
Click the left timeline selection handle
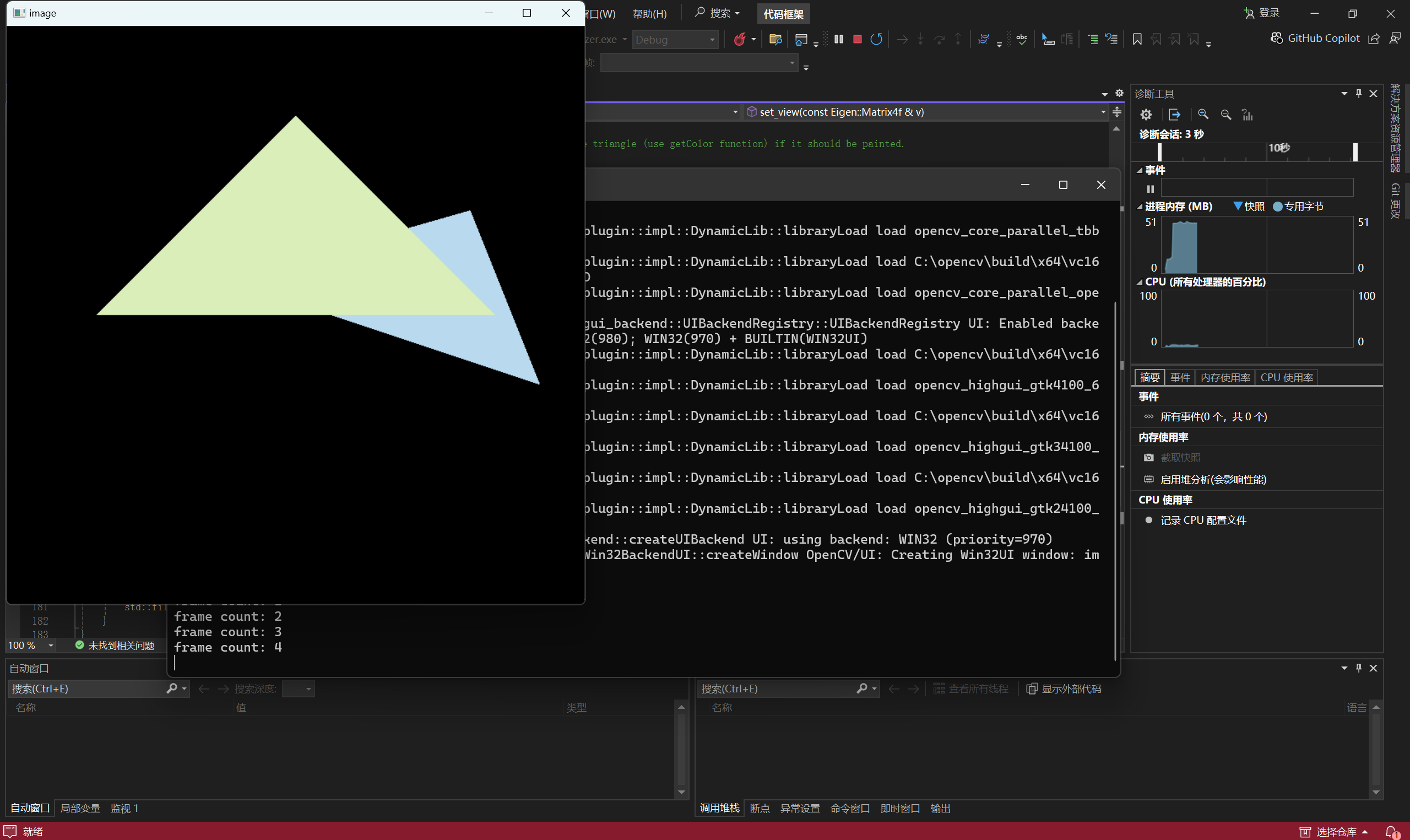pyautogui.click(x=1159, y=152)
